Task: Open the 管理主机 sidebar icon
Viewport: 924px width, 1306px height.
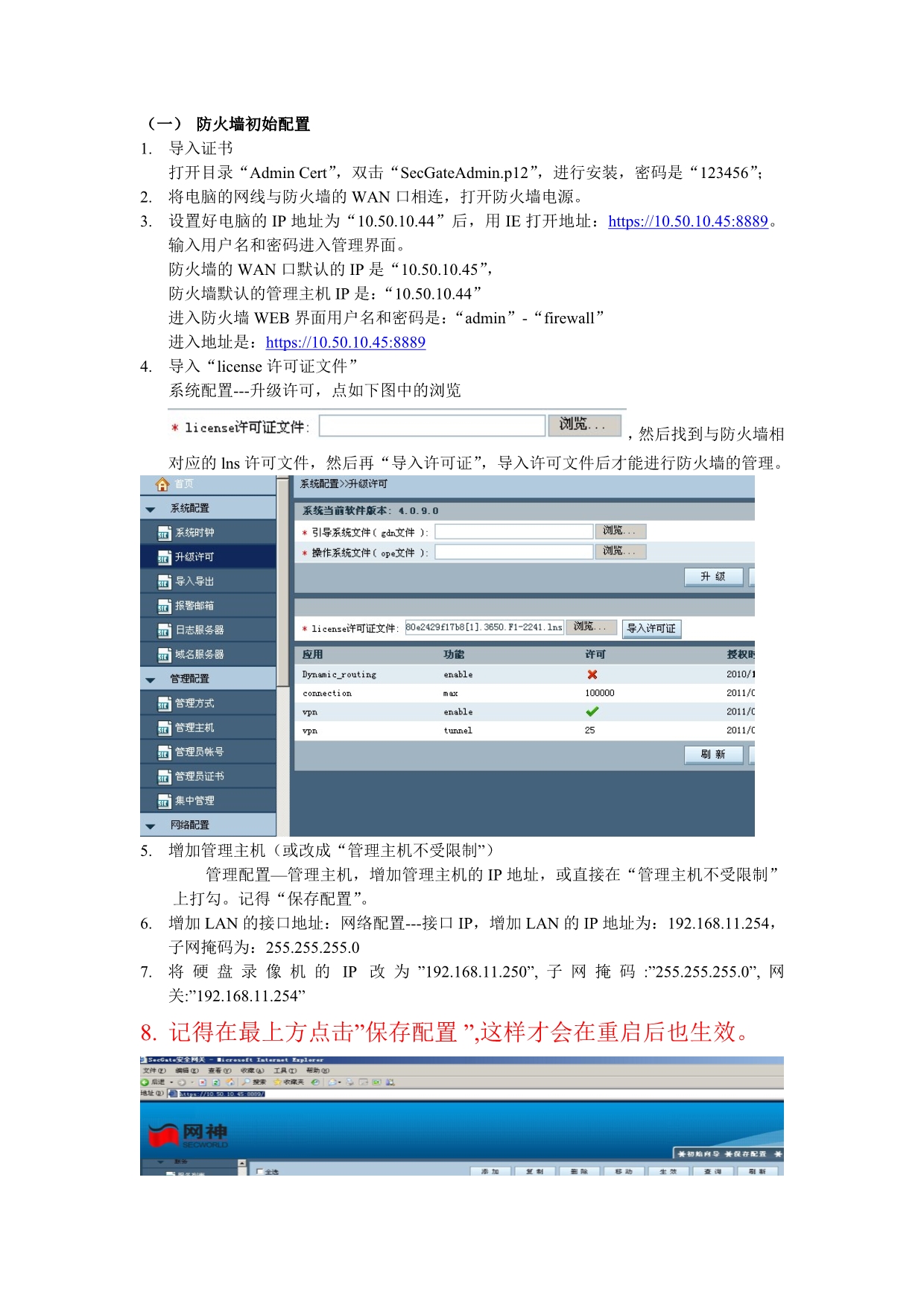Action: [164, 728]
